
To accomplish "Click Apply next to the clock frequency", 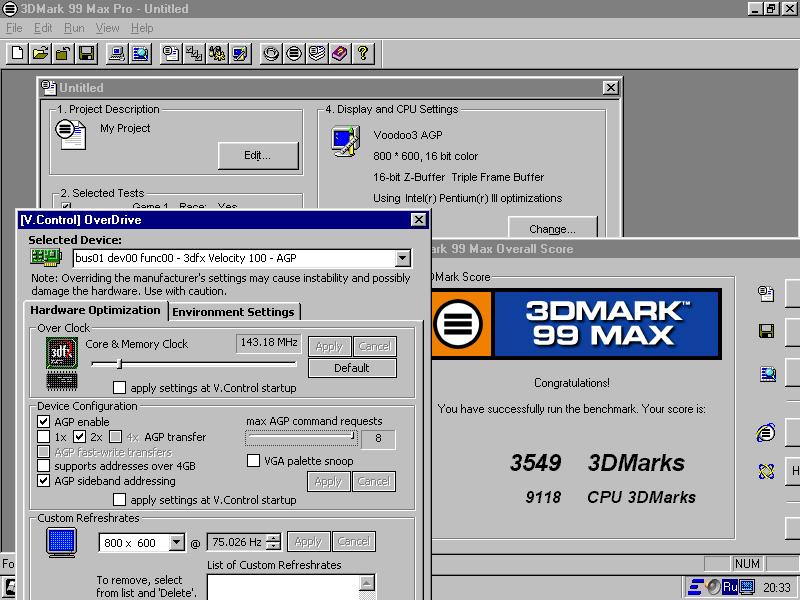I will point(329,346).
